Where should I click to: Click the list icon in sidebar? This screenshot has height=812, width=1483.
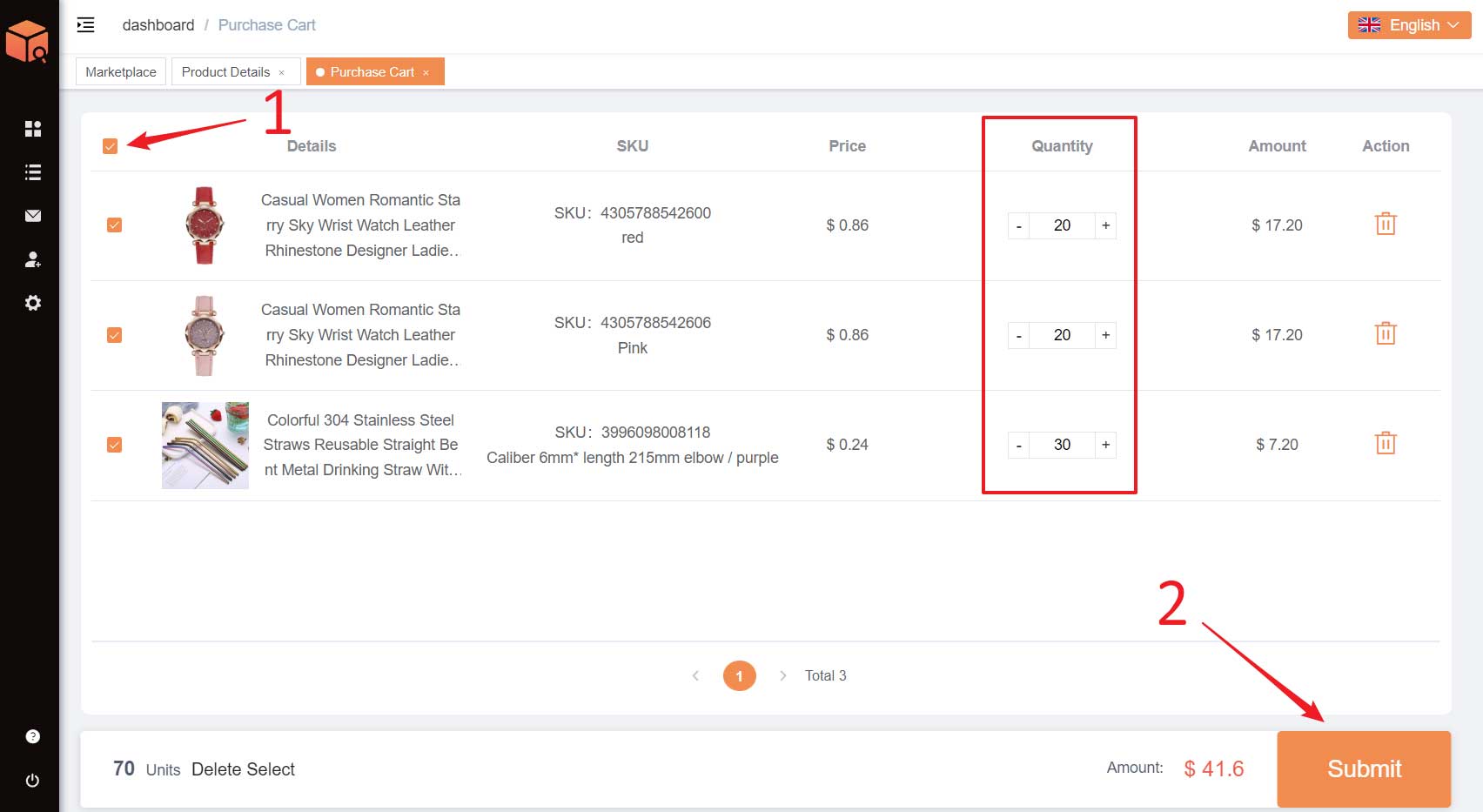click(x=33, y=172)
